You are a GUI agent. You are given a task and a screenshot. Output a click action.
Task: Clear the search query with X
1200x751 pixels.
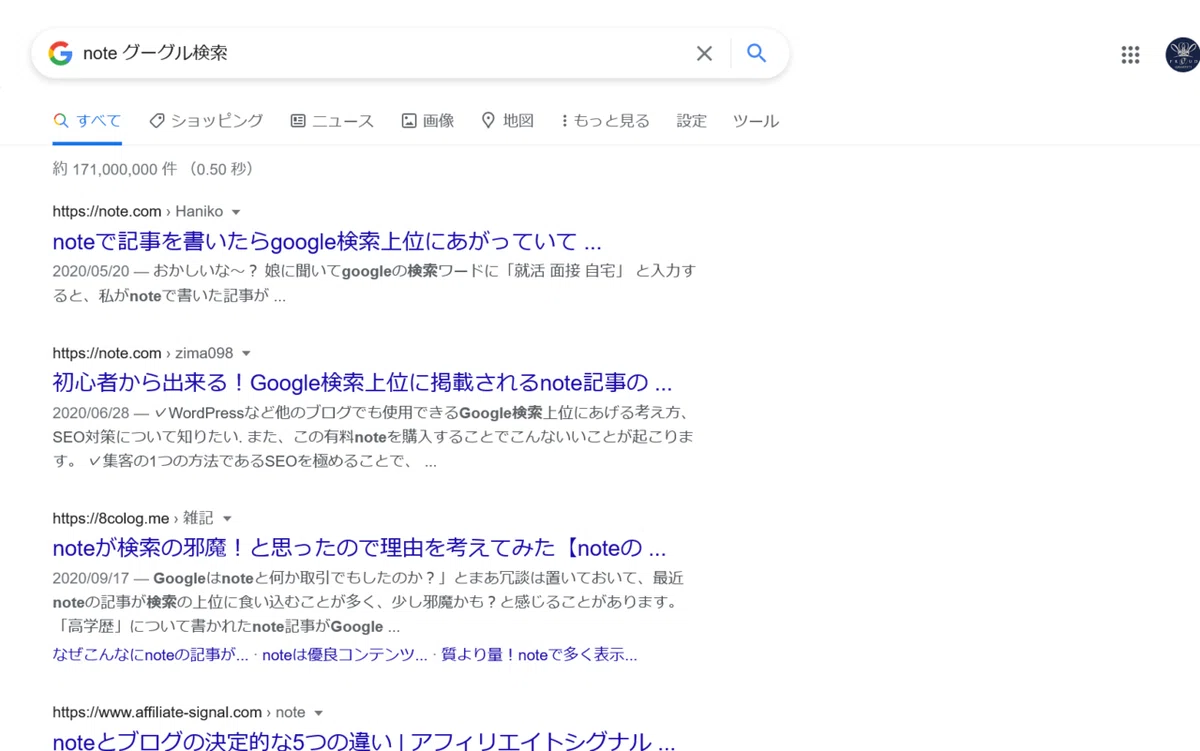tap(704, 53)
